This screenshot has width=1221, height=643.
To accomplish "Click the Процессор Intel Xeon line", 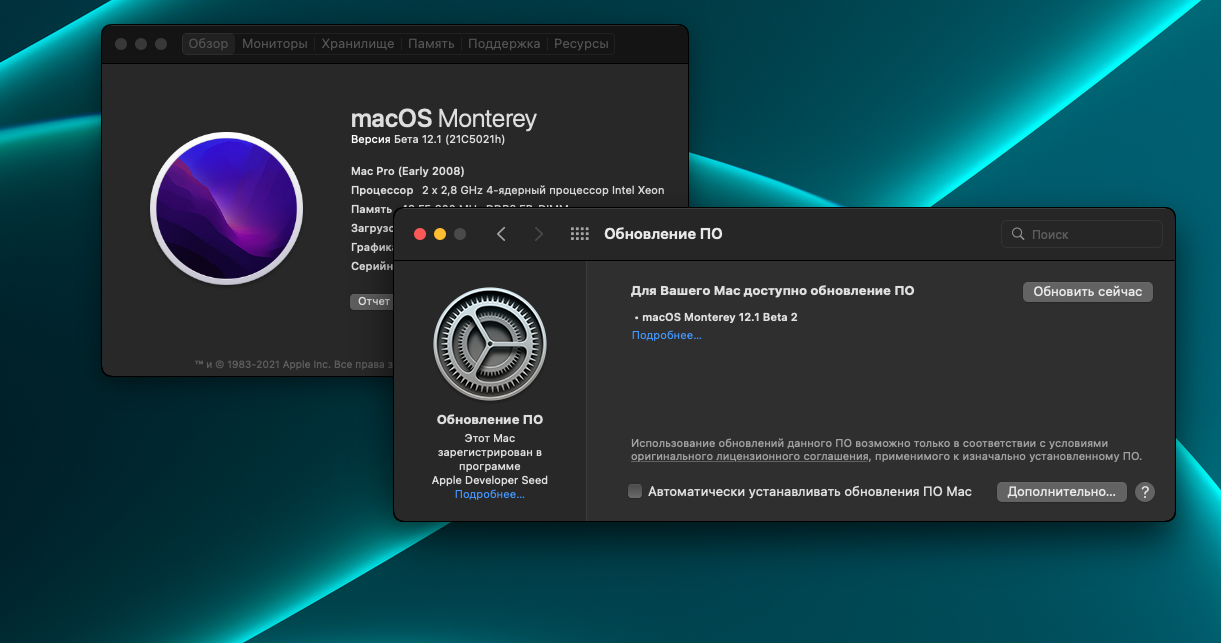I will coord(508,190).
